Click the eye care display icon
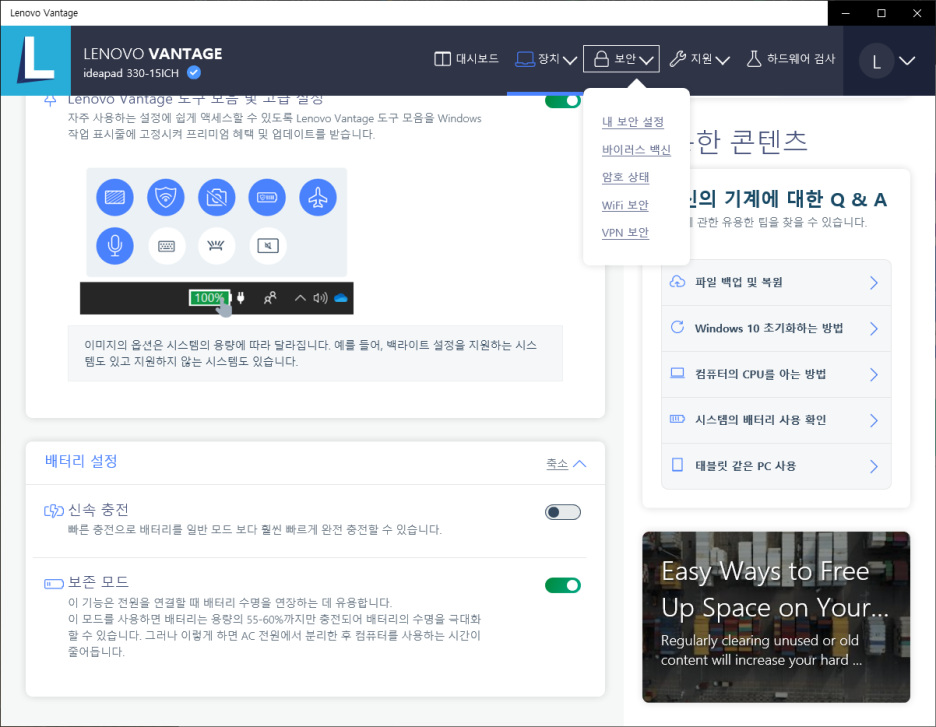 pos(115,198)
